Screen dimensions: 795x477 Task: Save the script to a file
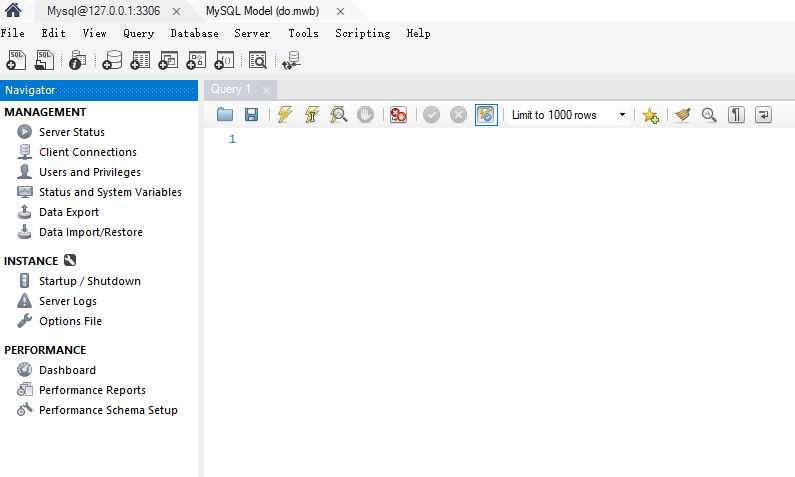tap(251, 115)
